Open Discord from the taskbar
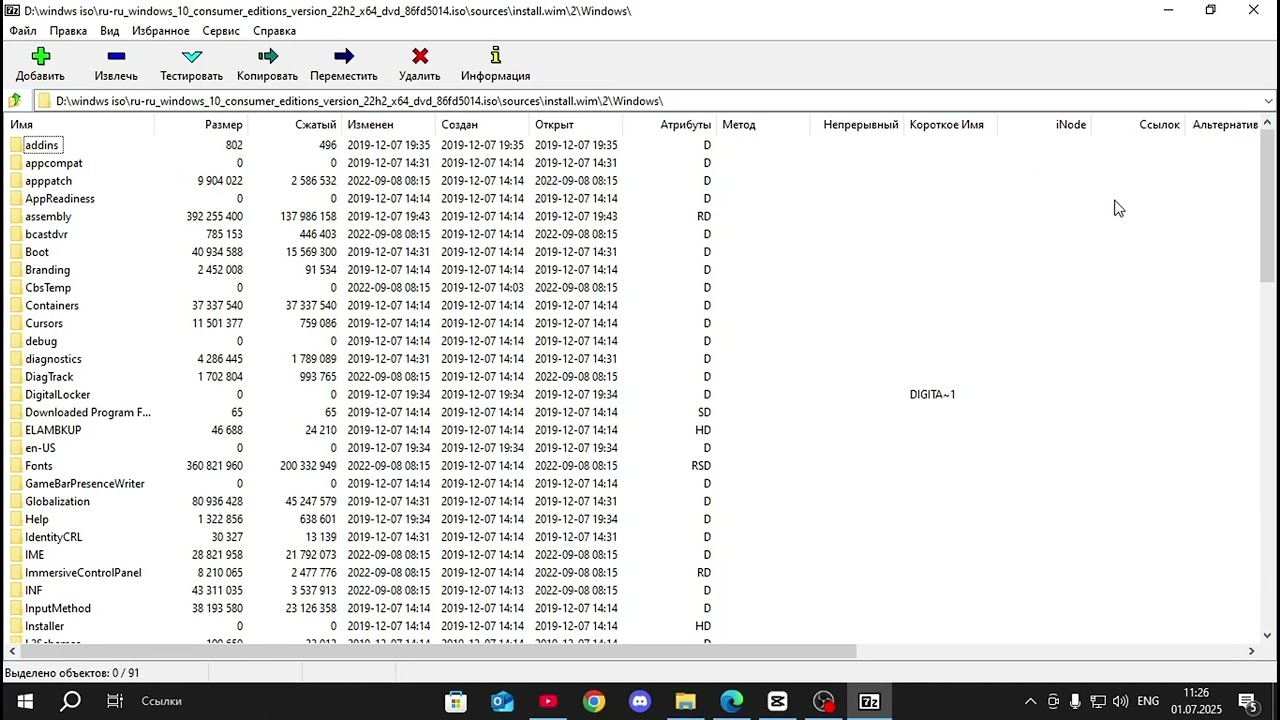This screenshot has height=720, width=1280. (640, 701)
